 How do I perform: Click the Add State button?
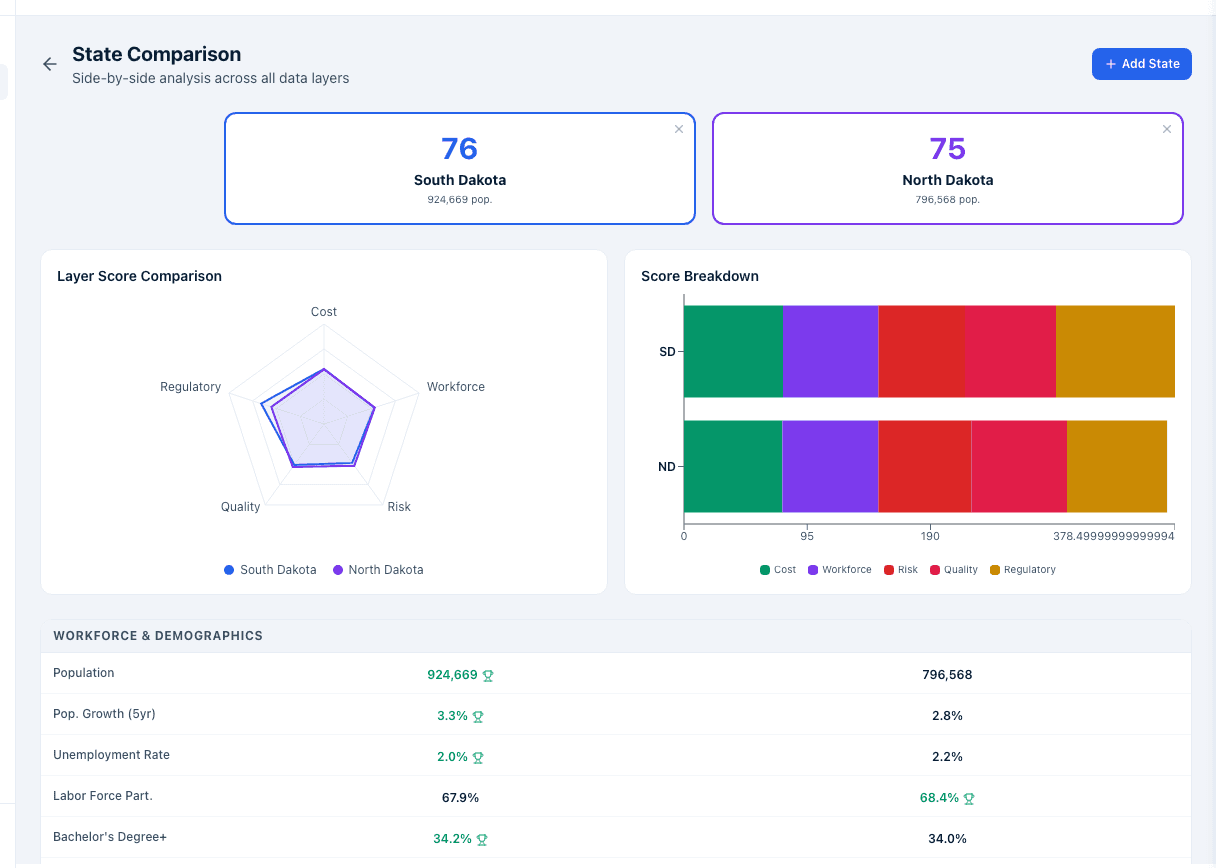(x=1141, y=64)
